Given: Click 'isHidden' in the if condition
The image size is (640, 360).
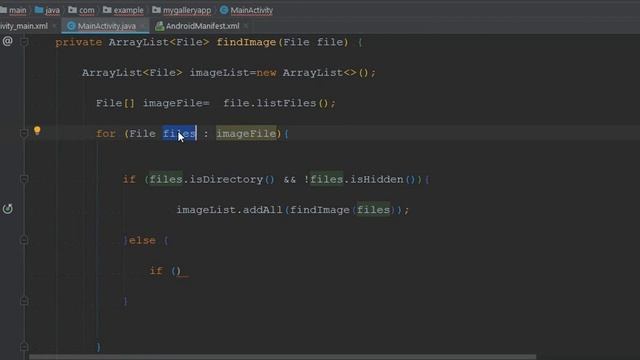Looking at the screenshot, I should pyautogui.click(x=377, y=179).
